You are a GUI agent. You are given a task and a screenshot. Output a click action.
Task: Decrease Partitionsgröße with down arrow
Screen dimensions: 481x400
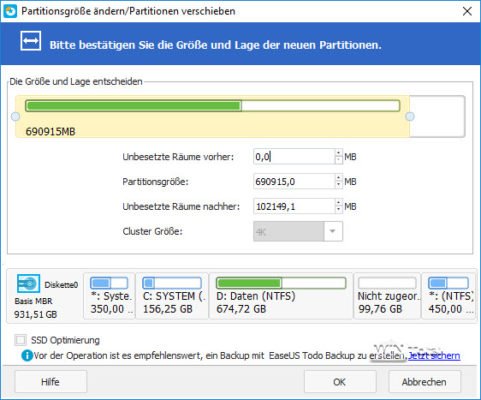click(339, 185)
